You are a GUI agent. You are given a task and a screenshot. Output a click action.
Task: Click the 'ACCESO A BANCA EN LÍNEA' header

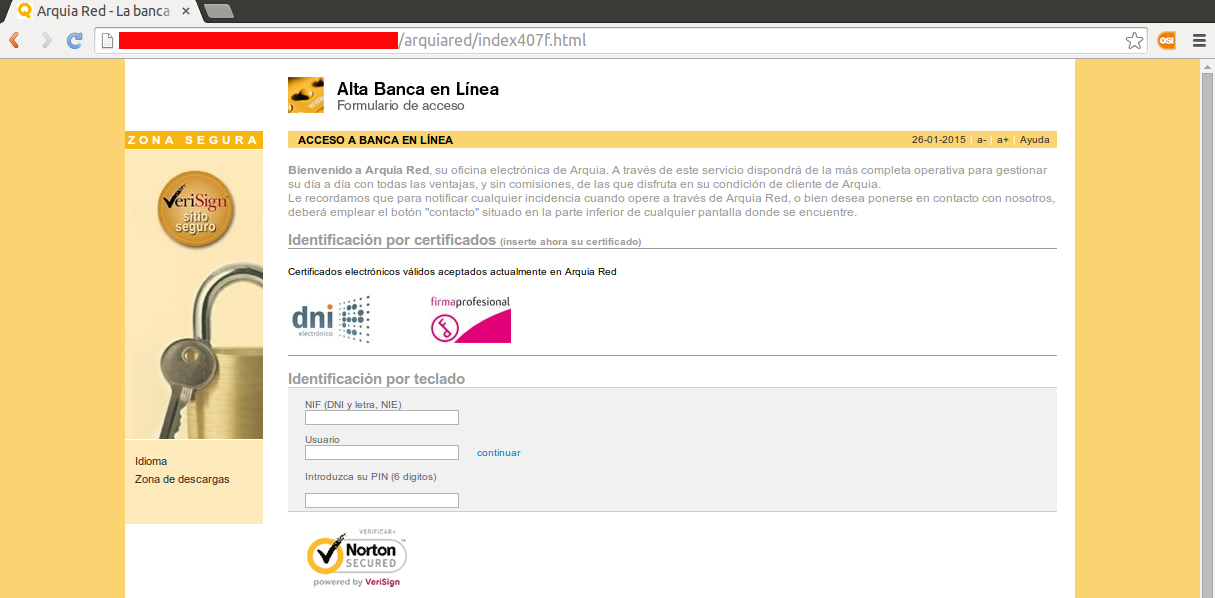(375, 140)
